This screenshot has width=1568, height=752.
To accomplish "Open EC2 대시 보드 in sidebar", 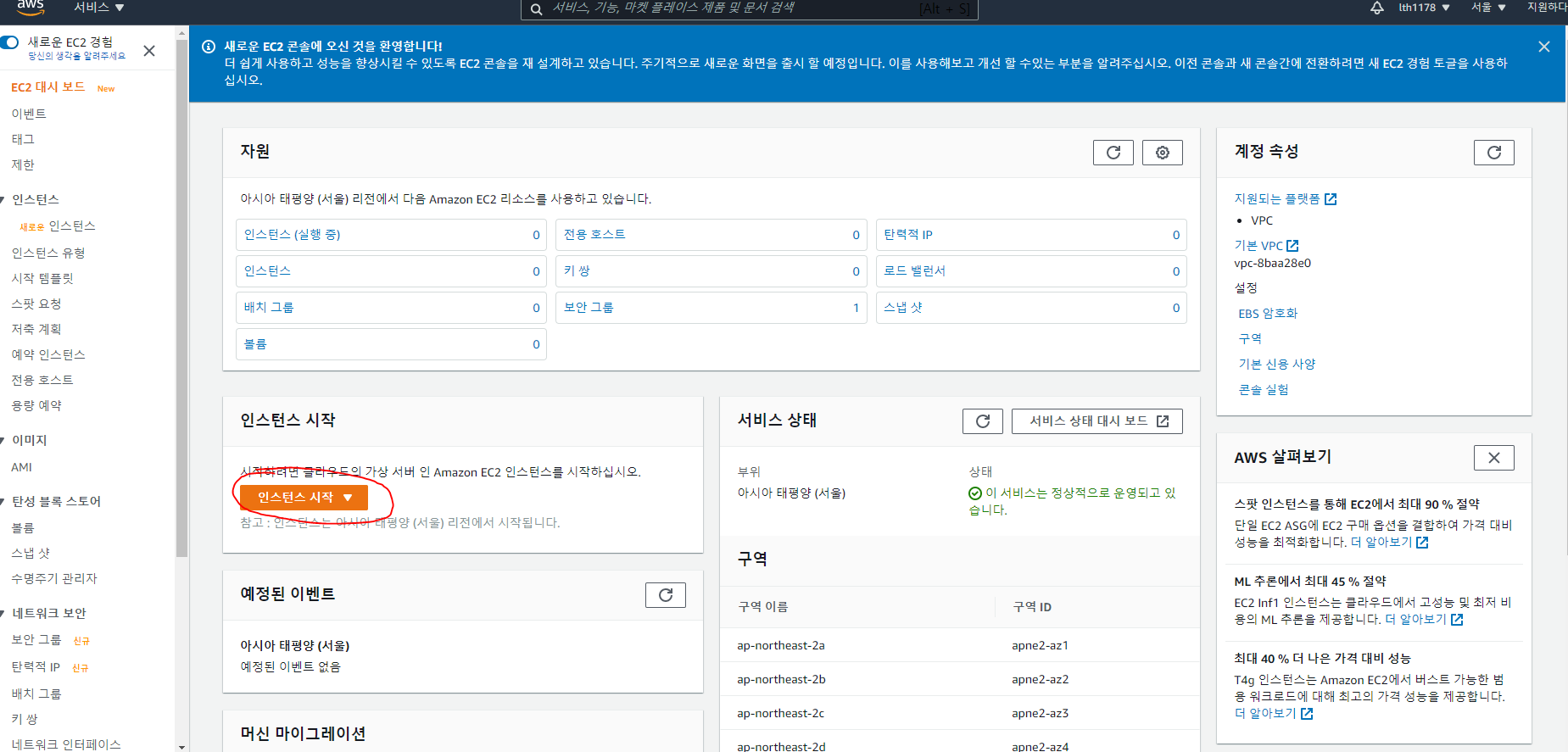I will pos(48,87).
